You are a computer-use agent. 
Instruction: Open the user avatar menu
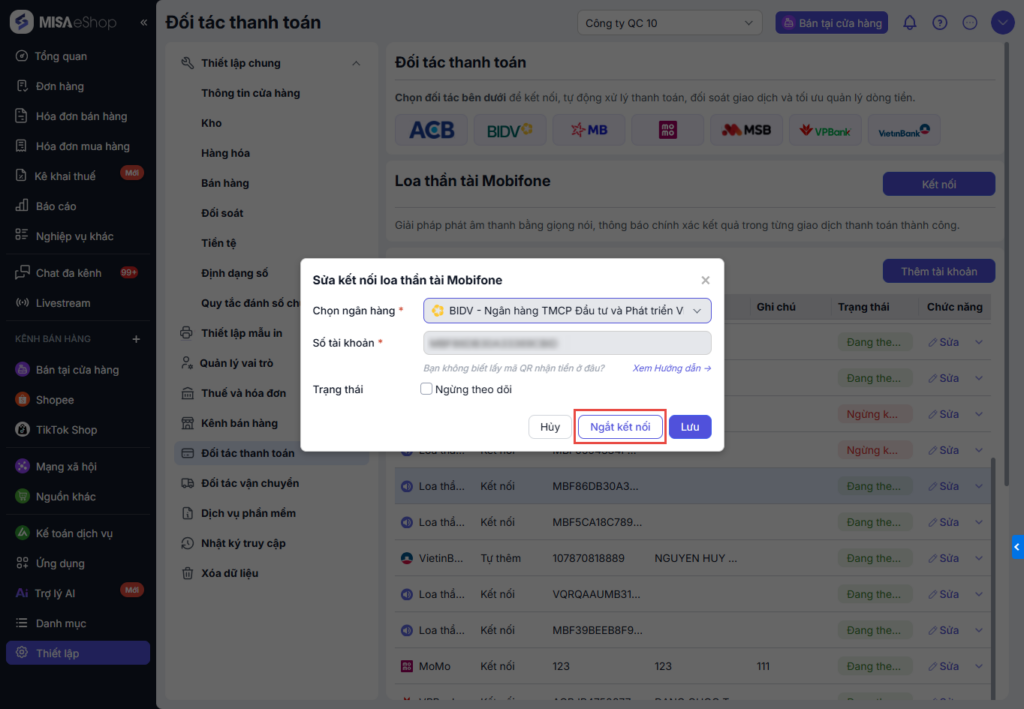click(1002, 23)
